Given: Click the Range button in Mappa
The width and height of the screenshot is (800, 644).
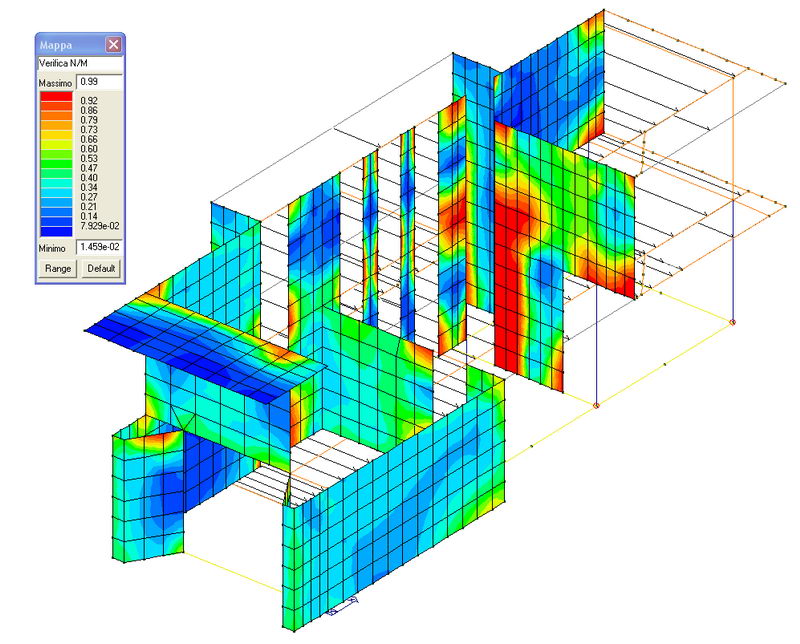Looking at the screenshot, I should pos(58,268).
